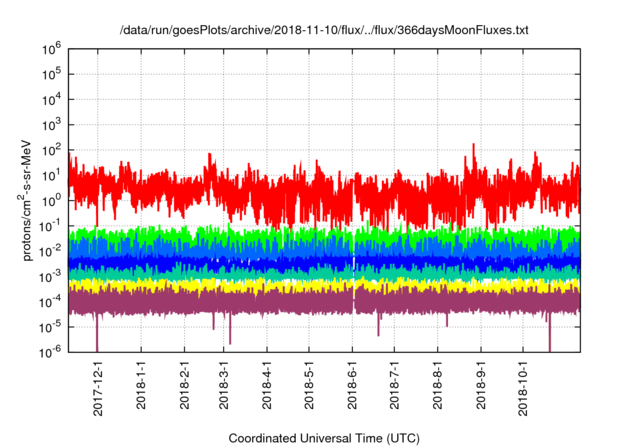Click the maroon lowest flux band
Image resolution: width=640 pixels, height=448 pixels.
[x=300, y=300]
